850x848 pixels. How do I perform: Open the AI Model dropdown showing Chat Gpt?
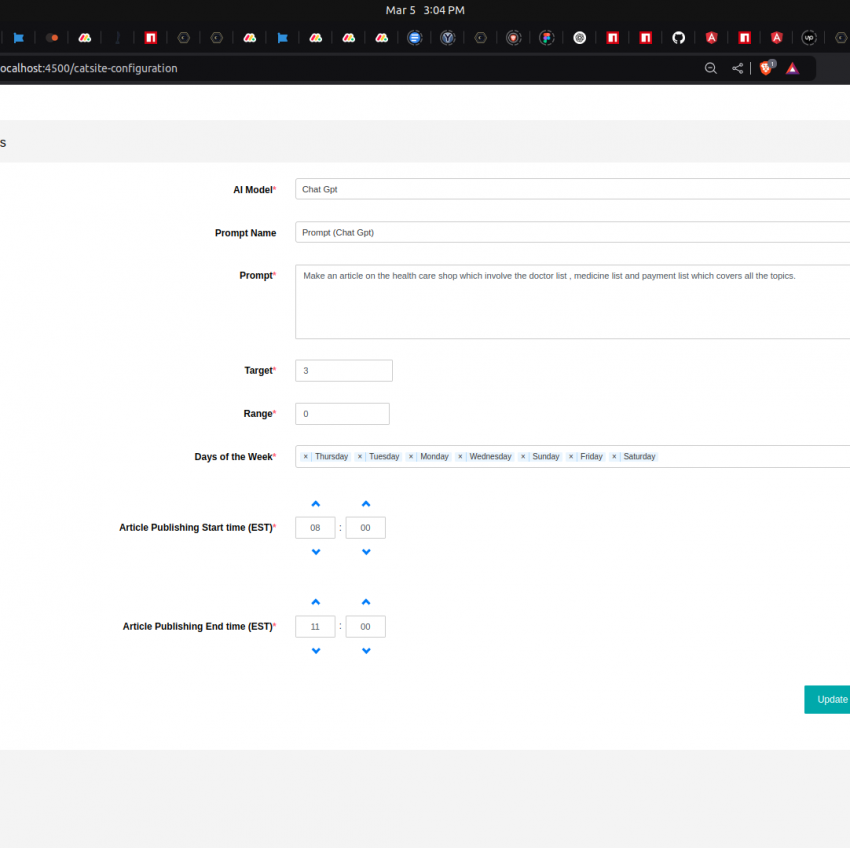point(572,189)
